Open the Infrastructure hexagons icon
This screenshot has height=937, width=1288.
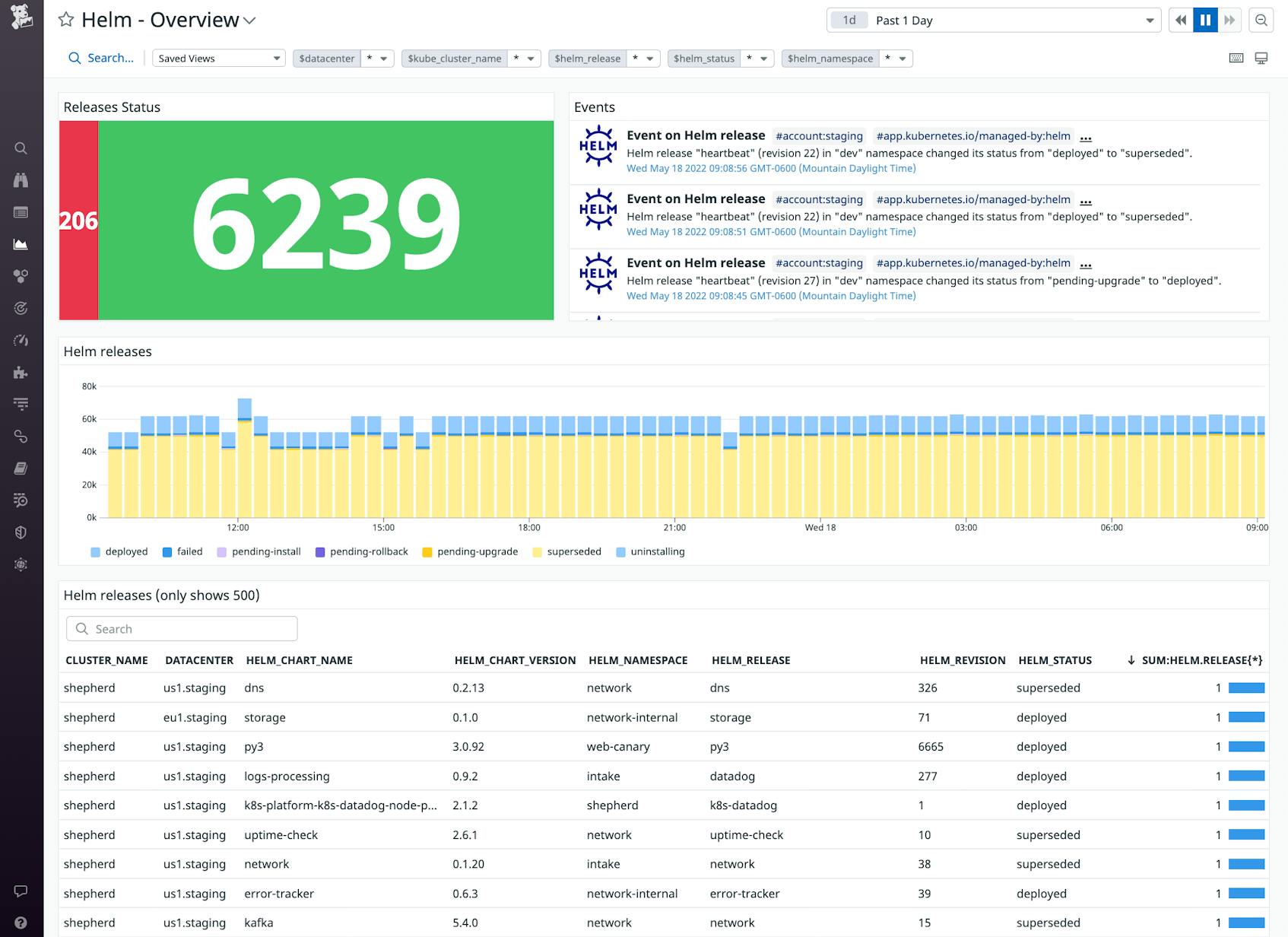point(21,276)
